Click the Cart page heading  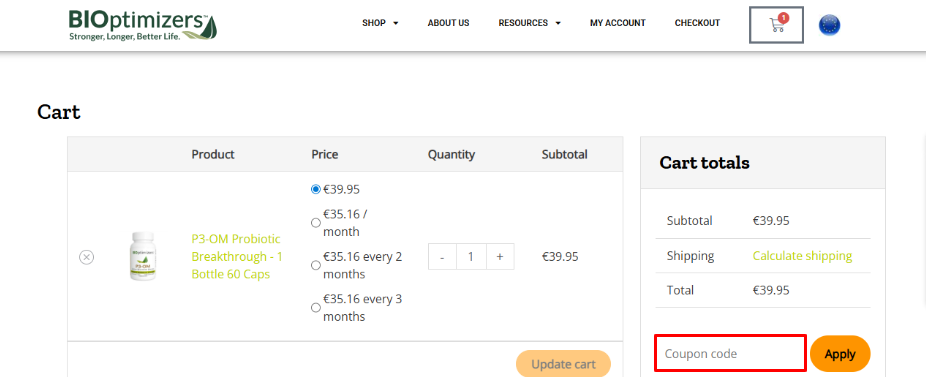58,112
